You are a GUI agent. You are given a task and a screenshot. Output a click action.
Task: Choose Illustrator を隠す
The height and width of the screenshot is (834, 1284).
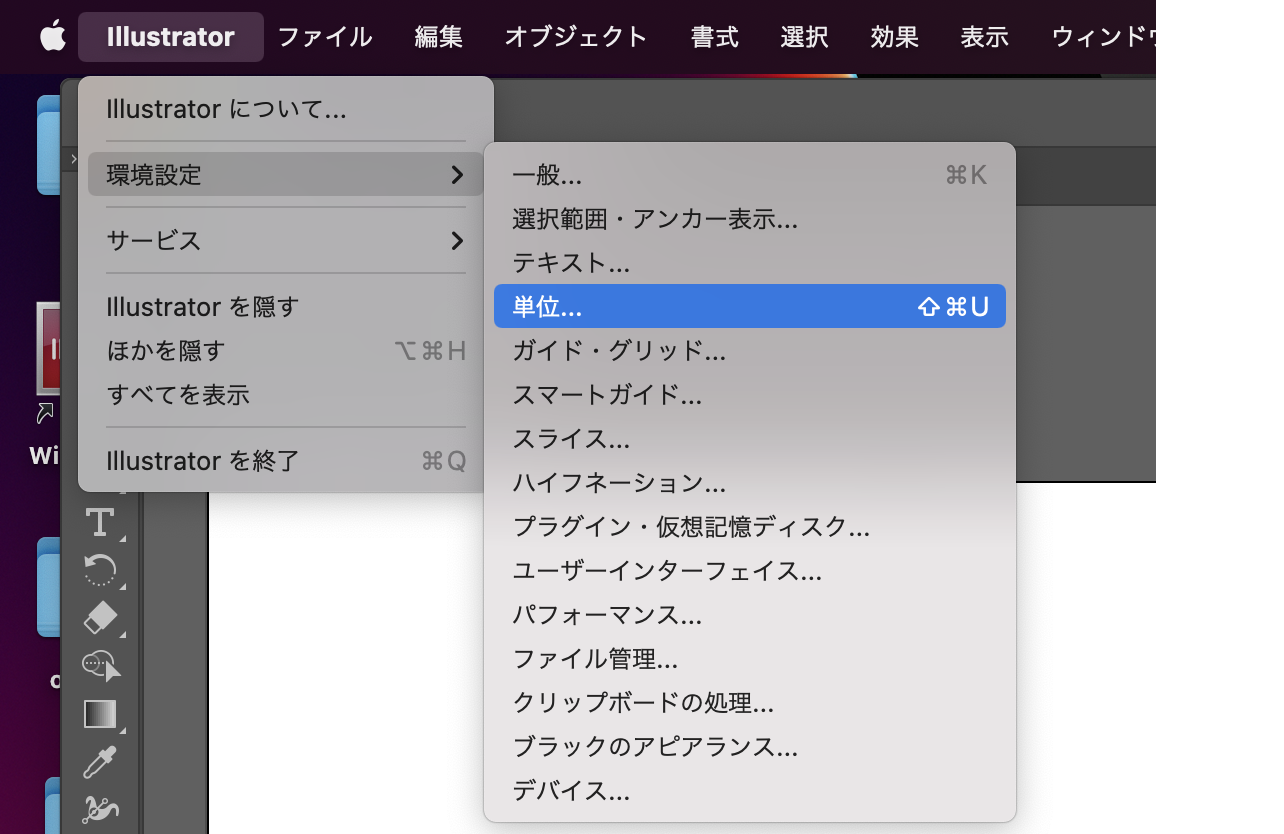286,307
